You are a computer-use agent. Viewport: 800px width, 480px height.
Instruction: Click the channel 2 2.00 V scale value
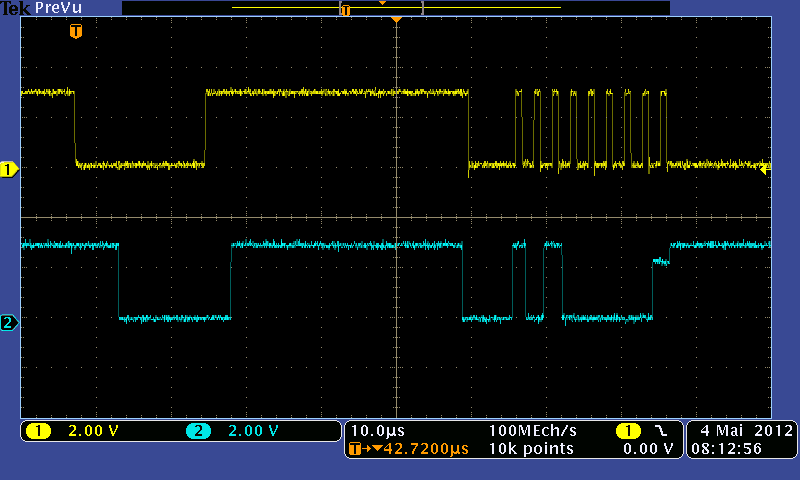point(253,432)
